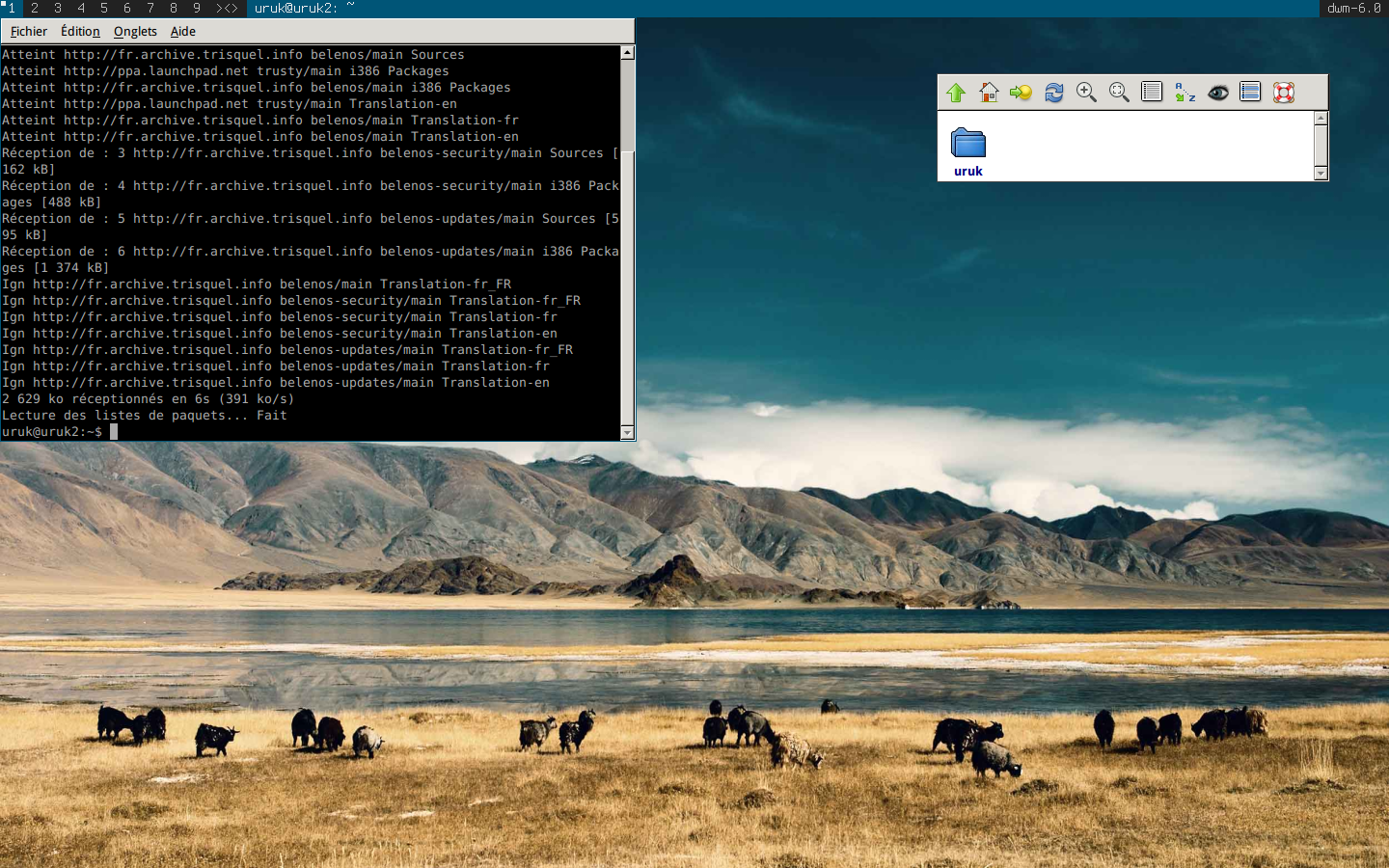Switch to workspace tag 3

point(58,9)
